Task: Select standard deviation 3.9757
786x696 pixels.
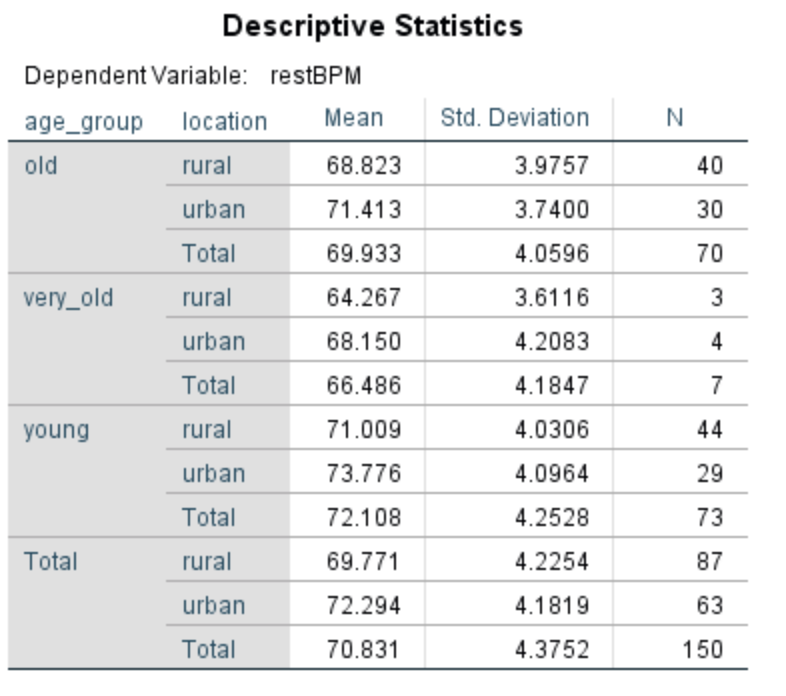Action: tap(552, 166)
